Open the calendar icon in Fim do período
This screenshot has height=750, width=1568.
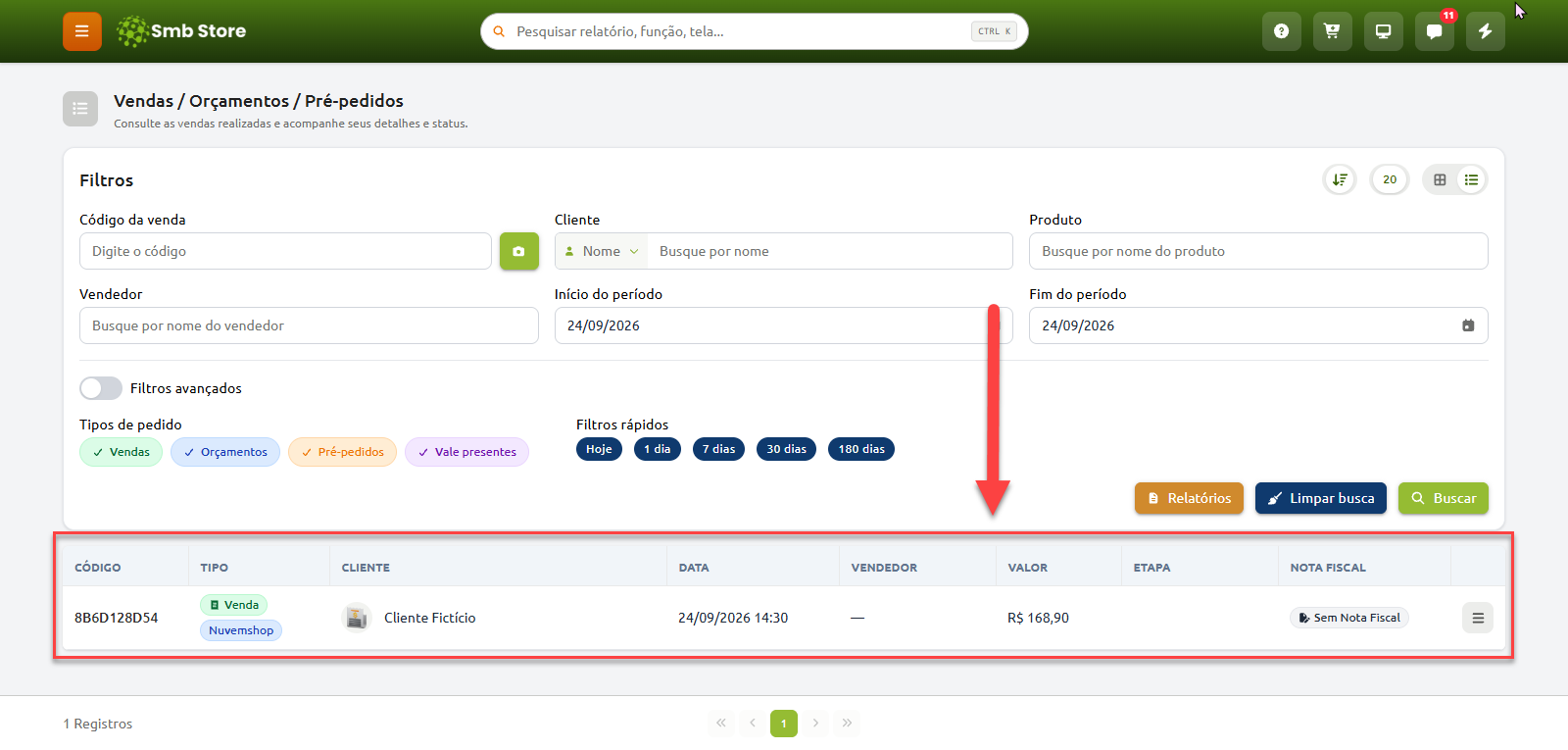[x=1467, y=325]
